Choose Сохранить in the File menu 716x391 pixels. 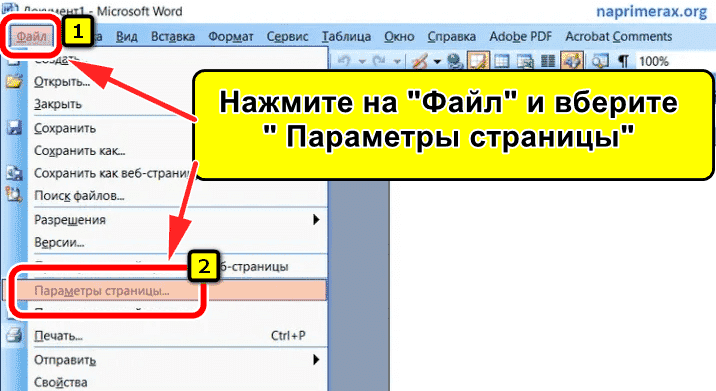(65, 128)
